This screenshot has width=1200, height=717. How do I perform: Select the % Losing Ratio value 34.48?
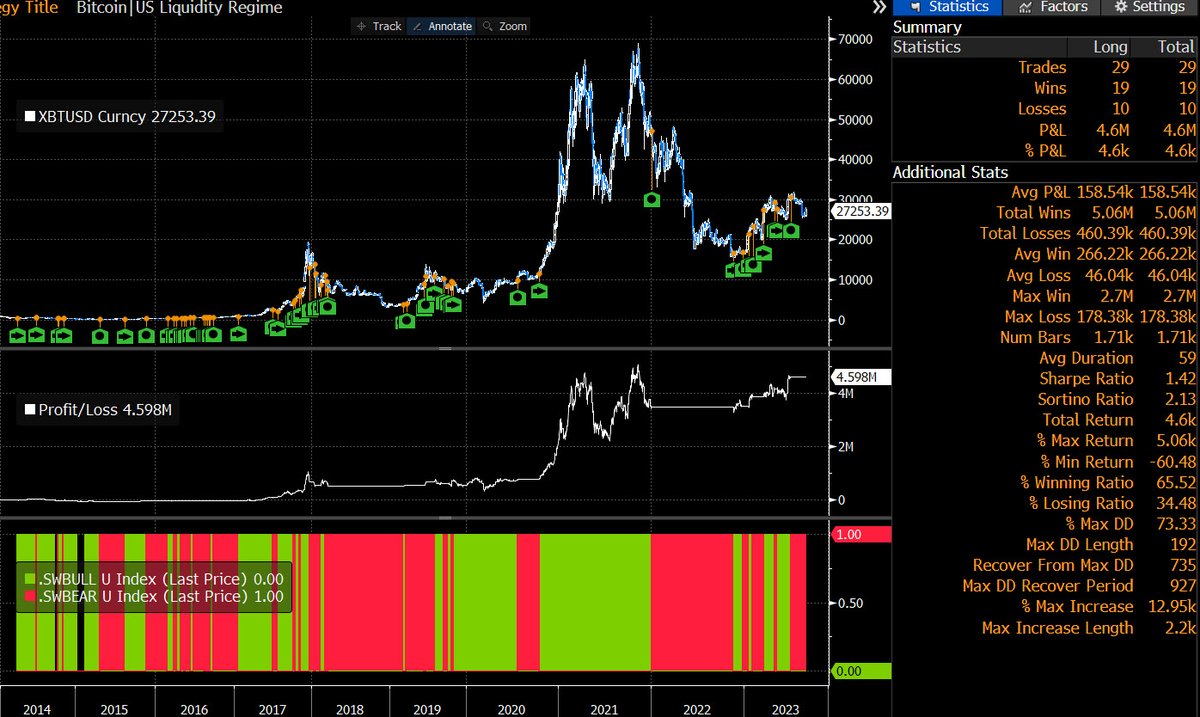coord(1177,503)
